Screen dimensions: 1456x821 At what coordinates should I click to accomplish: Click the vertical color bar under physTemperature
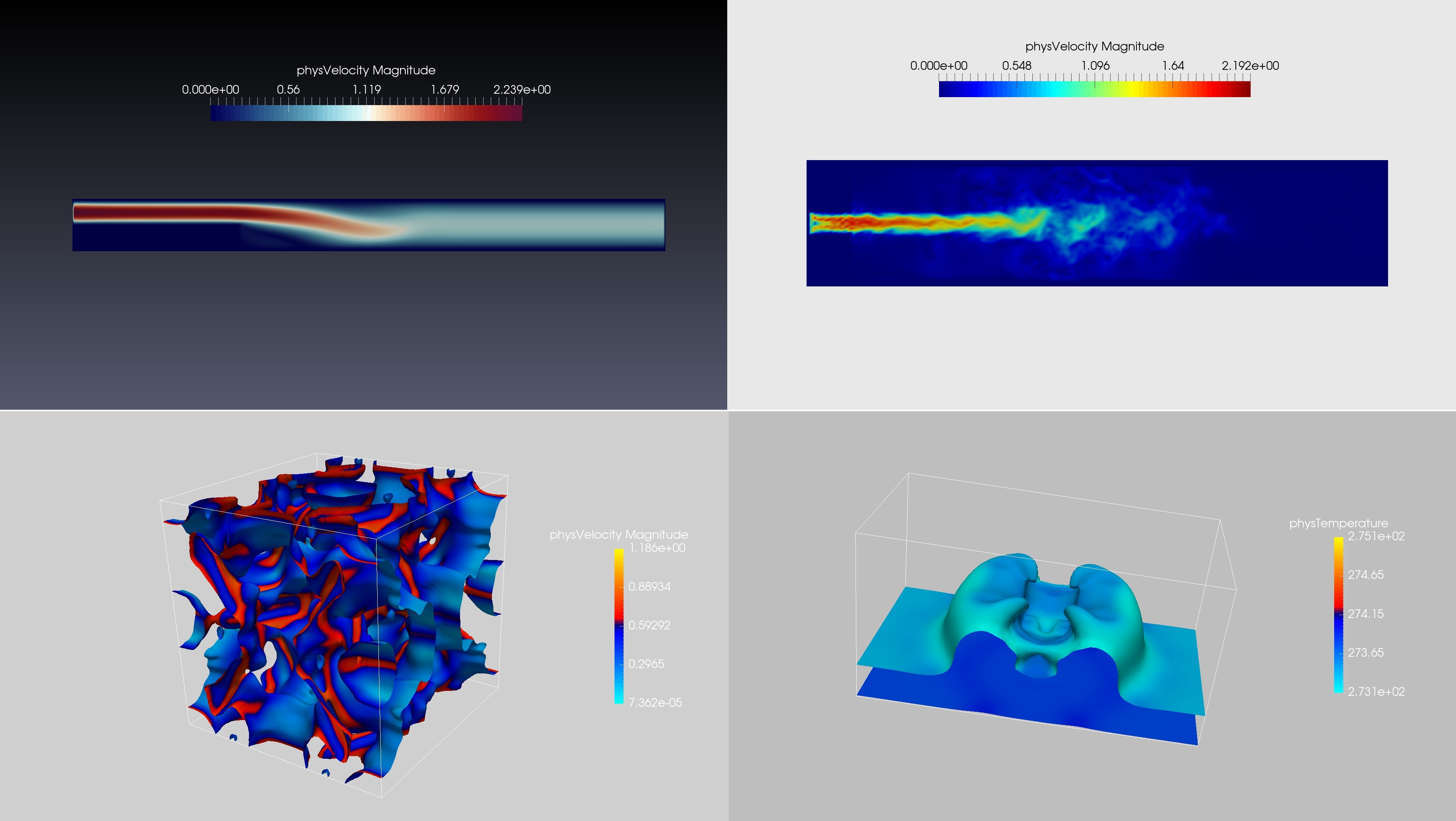[1338, 615]
